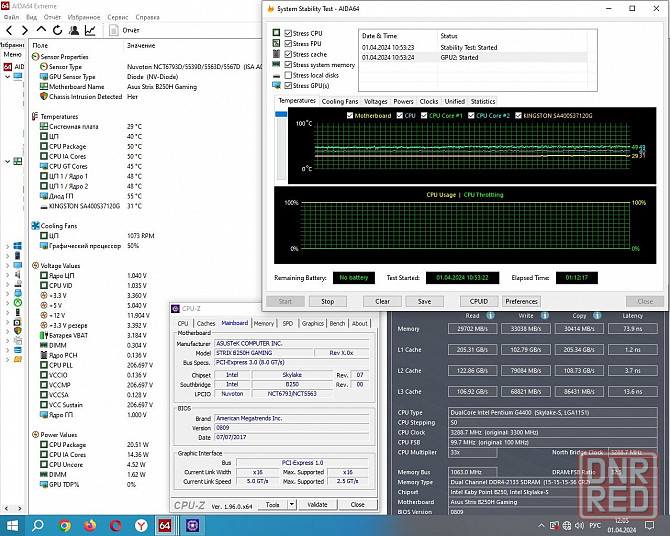Image resolution: width=670 pixels, height=536 pixels.
Task: Open the Tools dropdown in CPU-Z
Action: (x=274, y=505)
